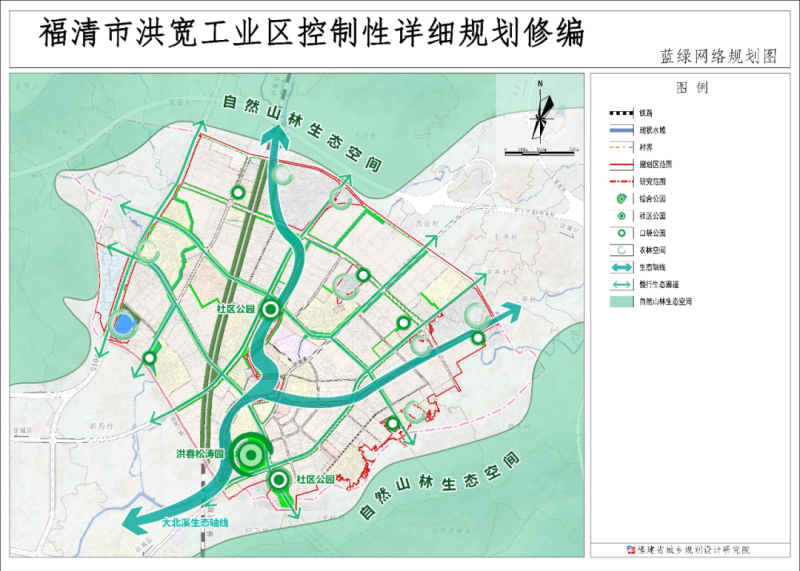Click the north arrow compass
The height and width of the screenshot is (571, 800).
click(x=540, y=112)
